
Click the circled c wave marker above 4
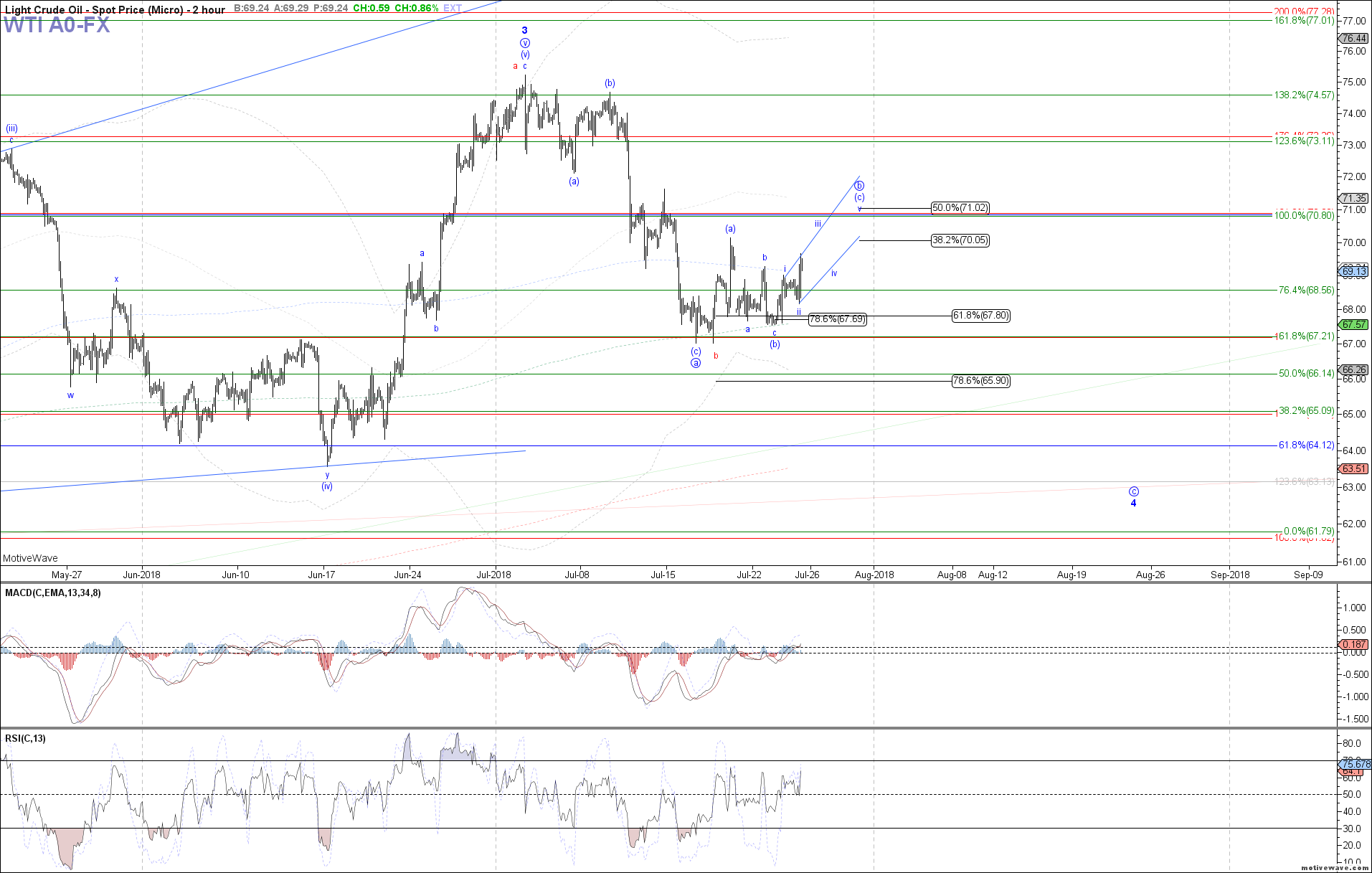pyautogui.click(x=1133, y=491)
